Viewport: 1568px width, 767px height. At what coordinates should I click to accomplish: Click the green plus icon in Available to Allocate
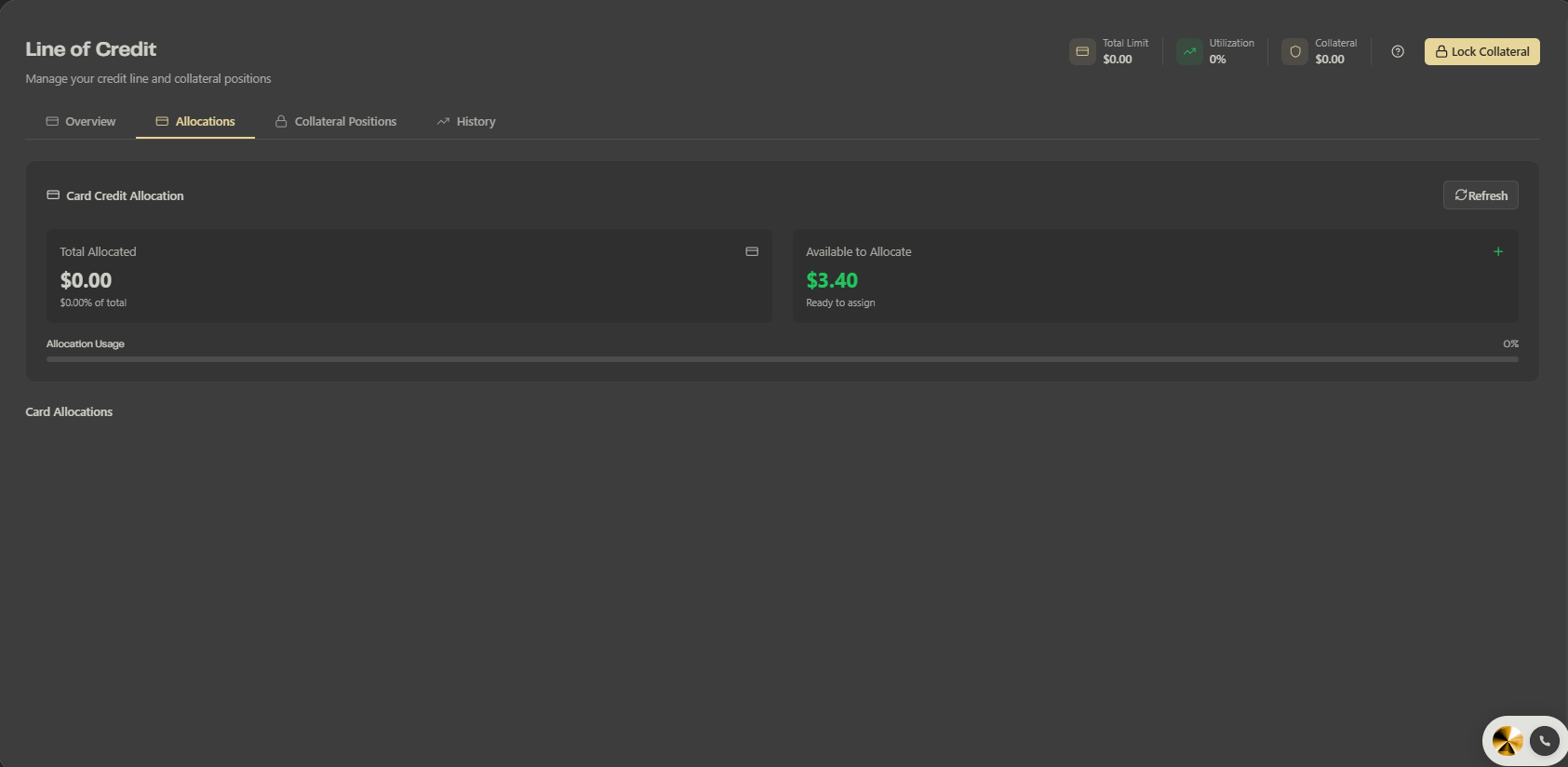coord(1498,251)
